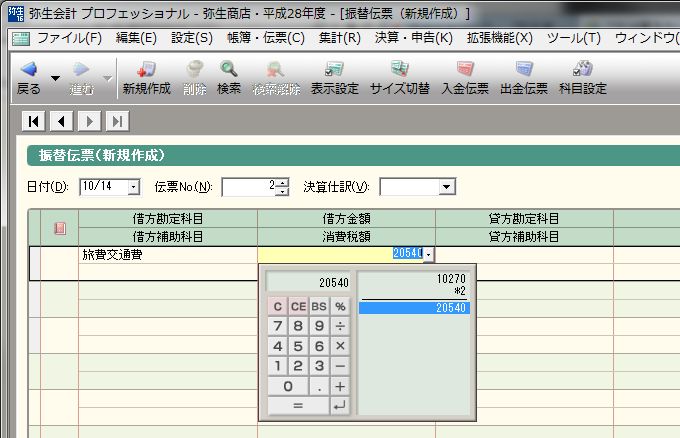Click the 貸方勘定科目 cell in first row

point(524,255)
